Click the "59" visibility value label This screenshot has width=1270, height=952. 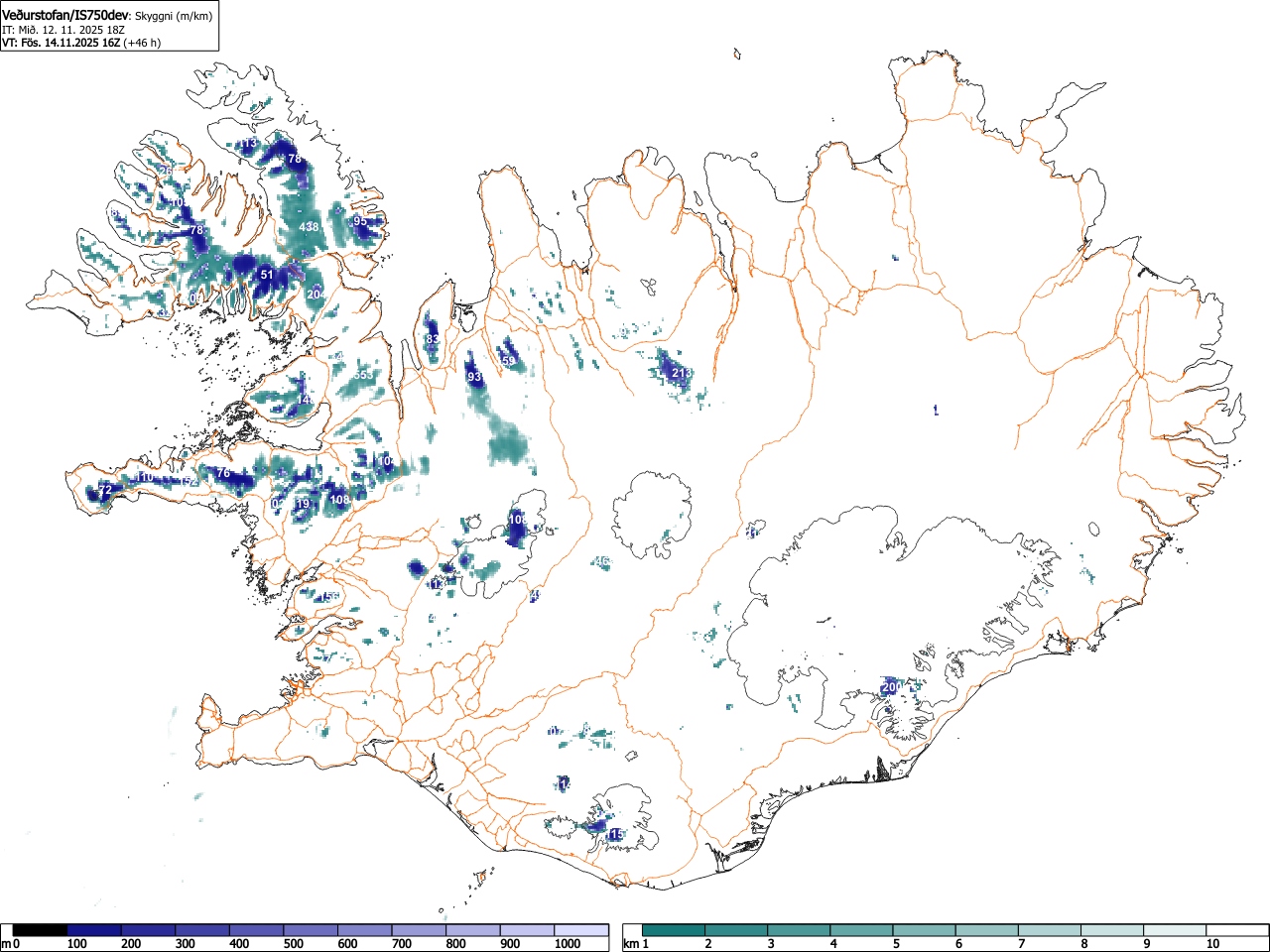click(509, 361)
